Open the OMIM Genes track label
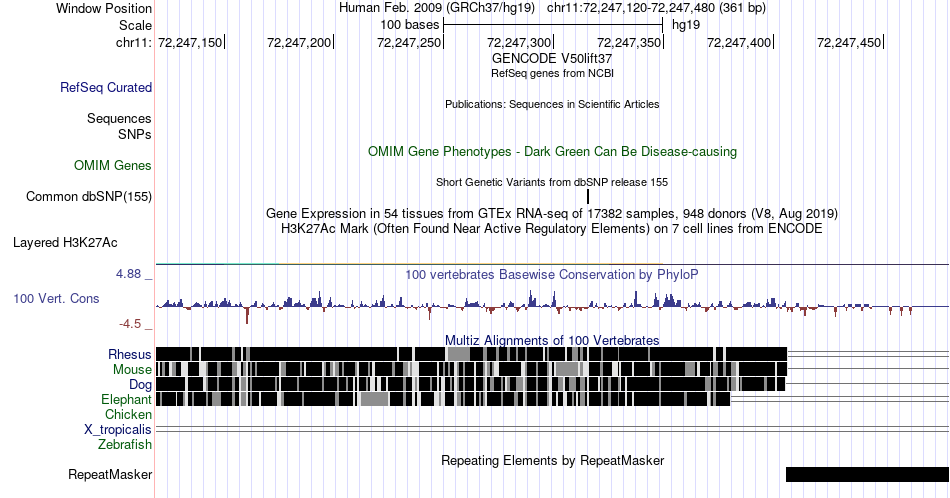The image size is (950, 498). (112, 165)
